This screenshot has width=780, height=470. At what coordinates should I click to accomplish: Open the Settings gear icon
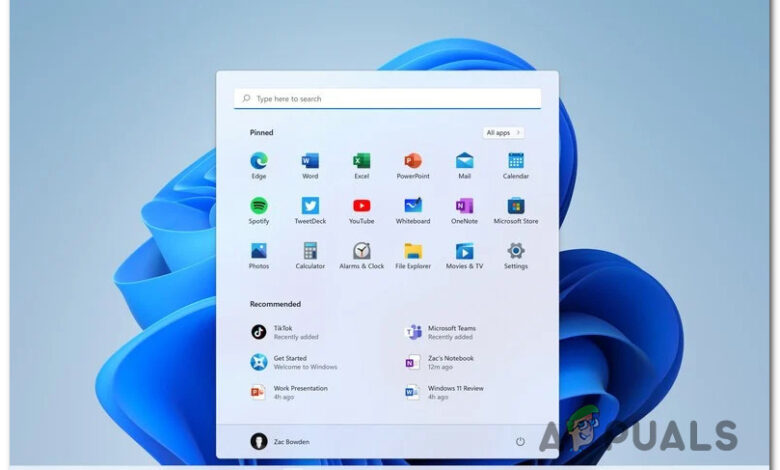pos(516,251)
